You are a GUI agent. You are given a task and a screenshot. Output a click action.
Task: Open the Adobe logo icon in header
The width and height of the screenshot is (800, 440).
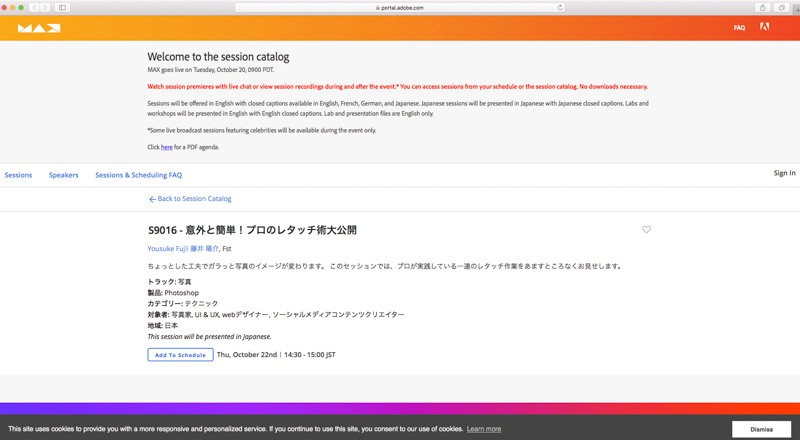[764, 27]
